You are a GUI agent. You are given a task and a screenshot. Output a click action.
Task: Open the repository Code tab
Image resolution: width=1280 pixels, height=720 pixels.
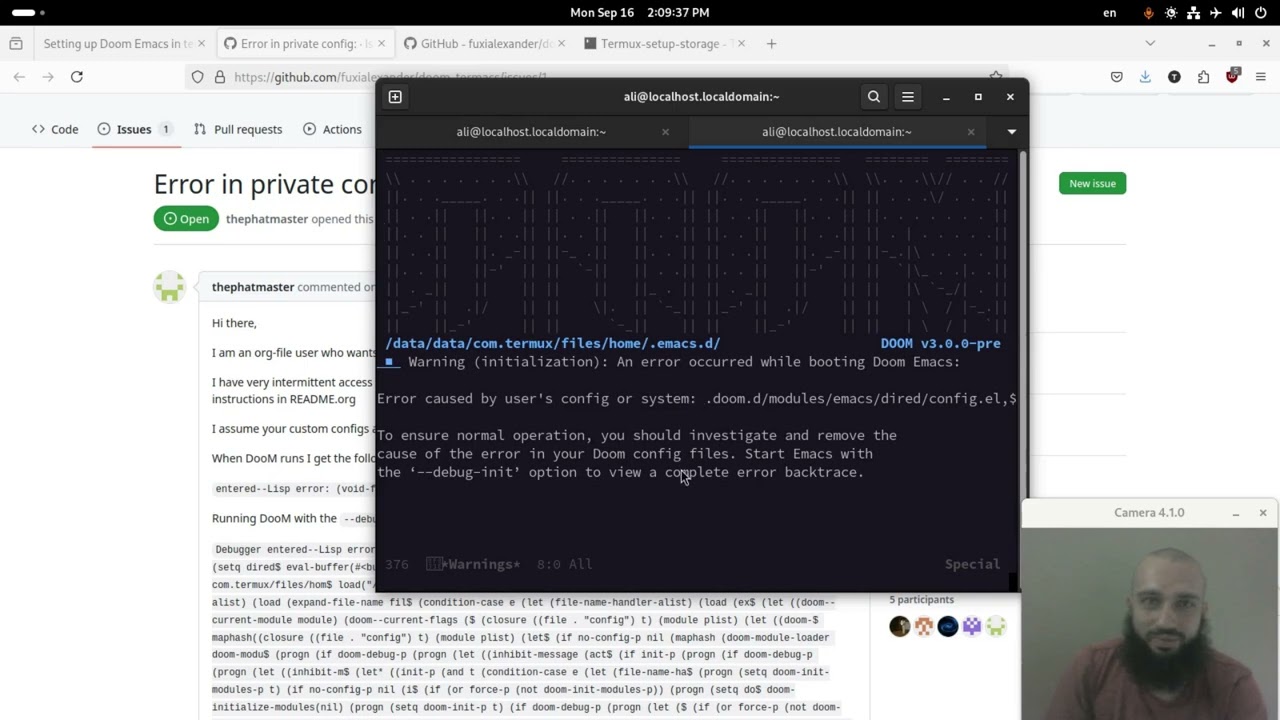[55, 129]
